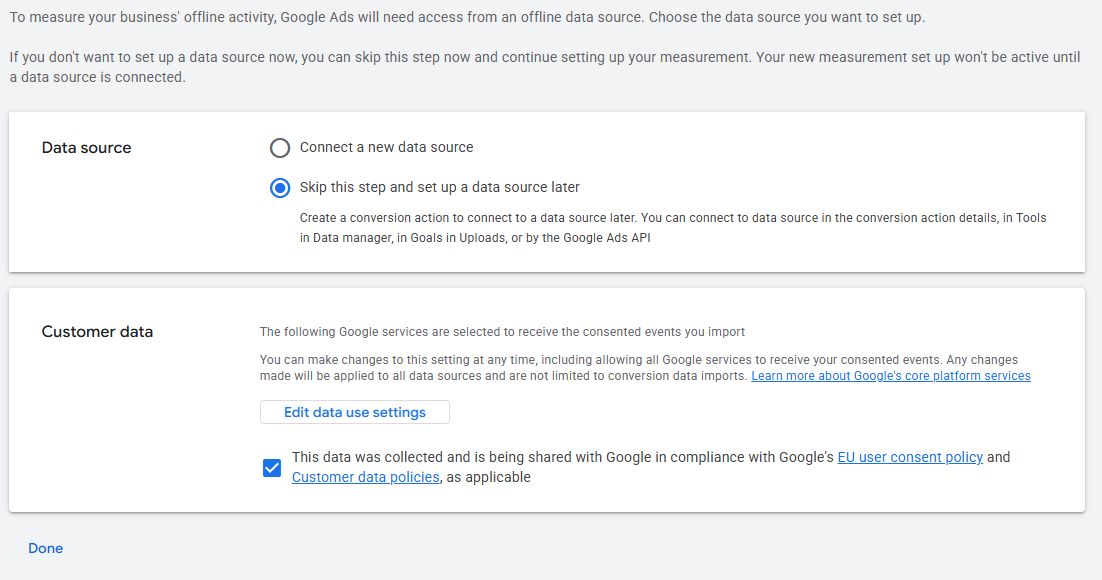Open the Customer data policies link
This screenshot has width=1102, height=580.
pos(365,477)
